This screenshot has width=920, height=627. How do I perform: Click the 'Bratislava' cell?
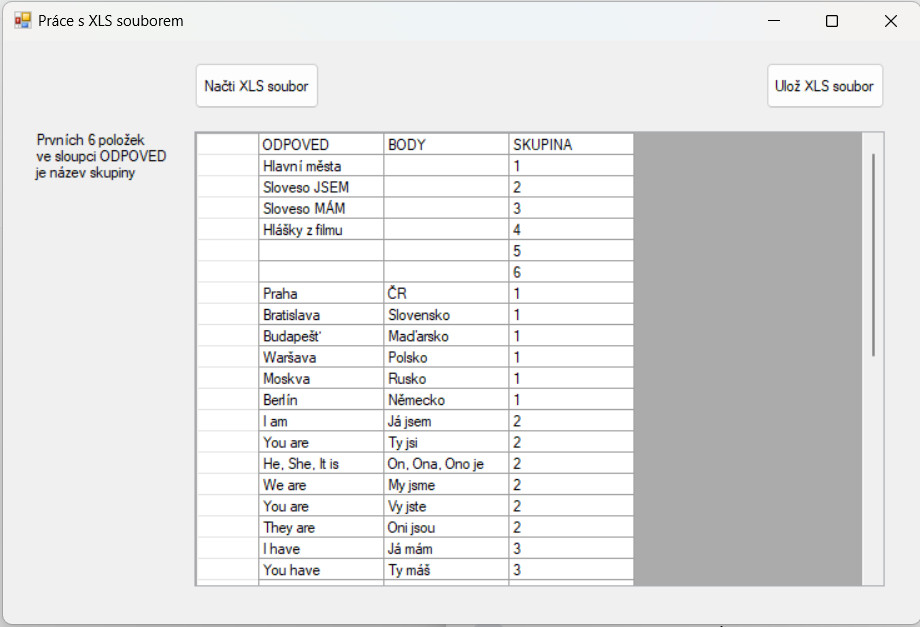(321, 314)
